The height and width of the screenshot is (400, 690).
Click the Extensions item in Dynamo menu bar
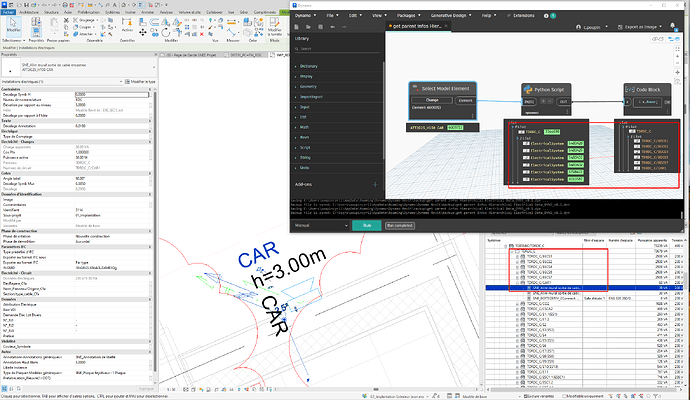coord(521,15)
